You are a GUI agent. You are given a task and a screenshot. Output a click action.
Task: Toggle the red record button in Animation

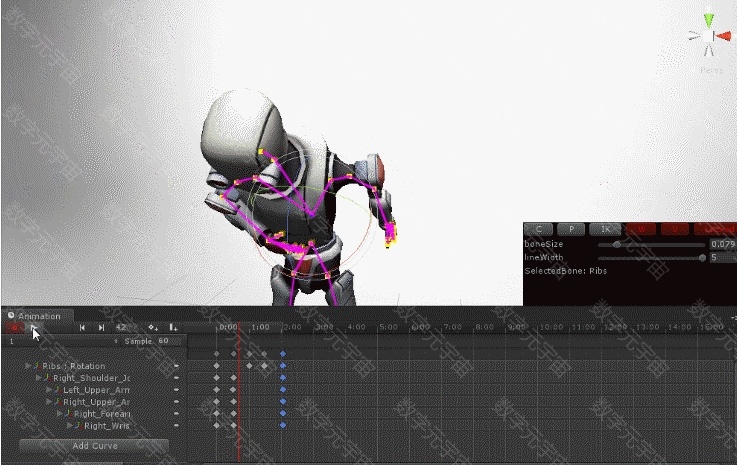coord(14,327)
